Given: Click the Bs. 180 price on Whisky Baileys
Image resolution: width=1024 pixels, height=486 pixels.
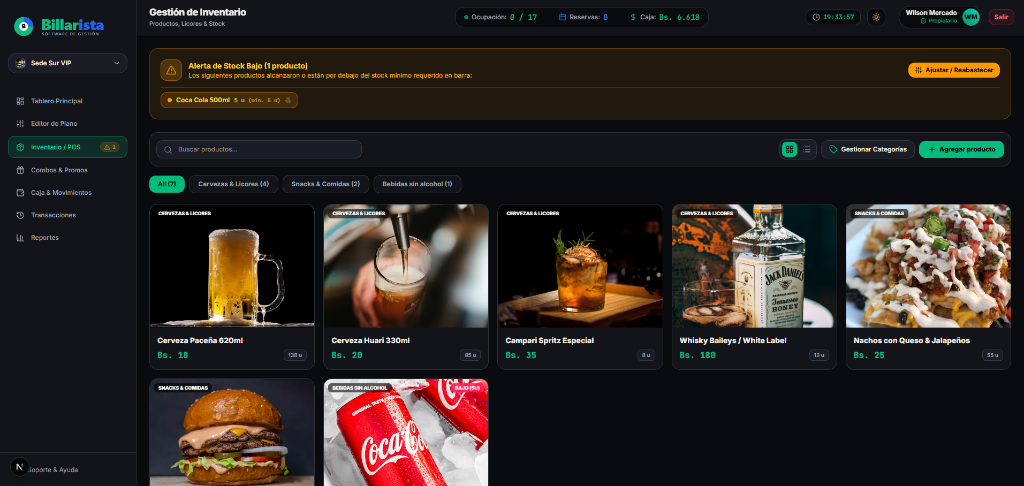Looking at the screenshot, I should [697, 355].
